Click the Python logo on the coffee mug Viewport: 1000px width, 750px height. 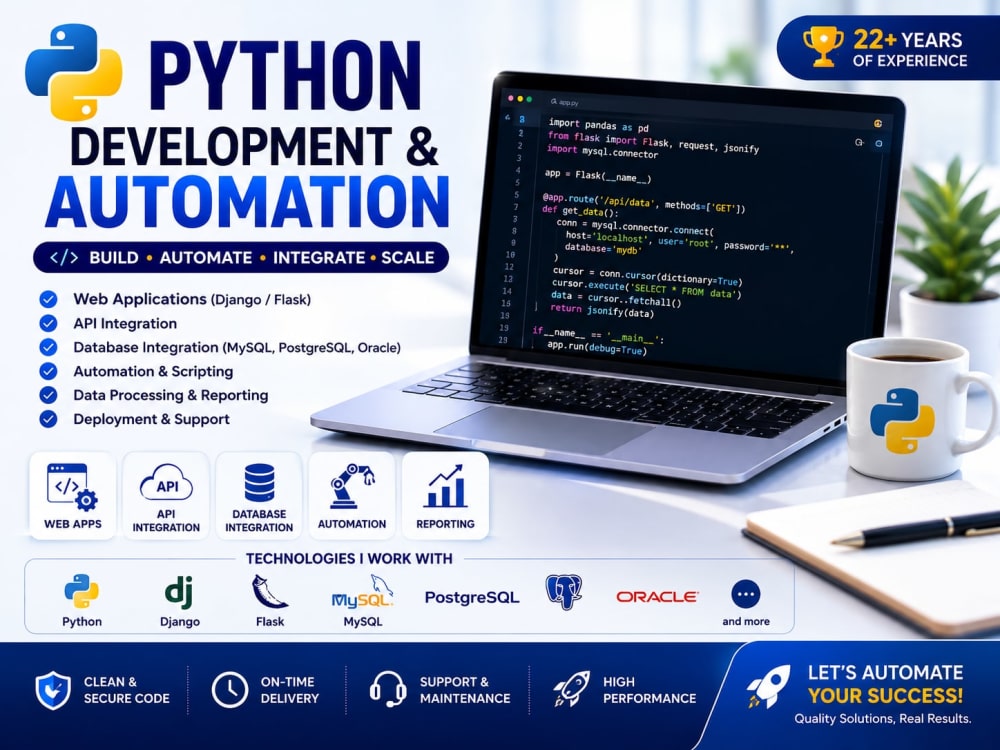(x=902, y=422)
